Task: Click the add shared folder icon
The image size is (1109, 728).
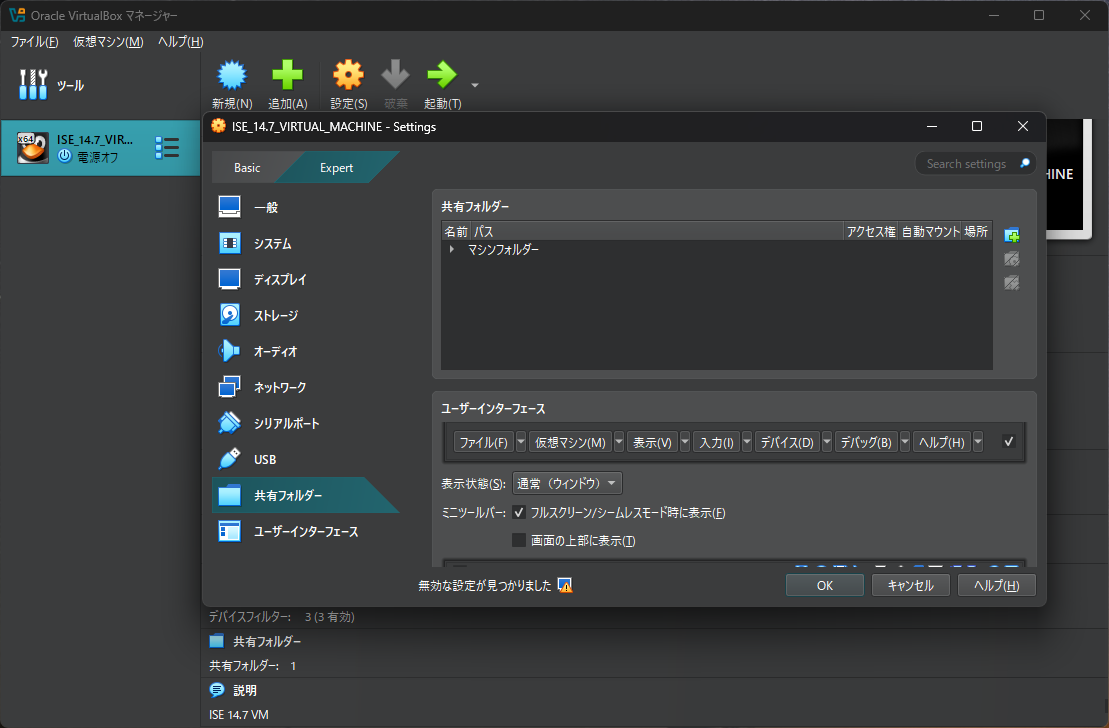Action: pos(1012,235)
